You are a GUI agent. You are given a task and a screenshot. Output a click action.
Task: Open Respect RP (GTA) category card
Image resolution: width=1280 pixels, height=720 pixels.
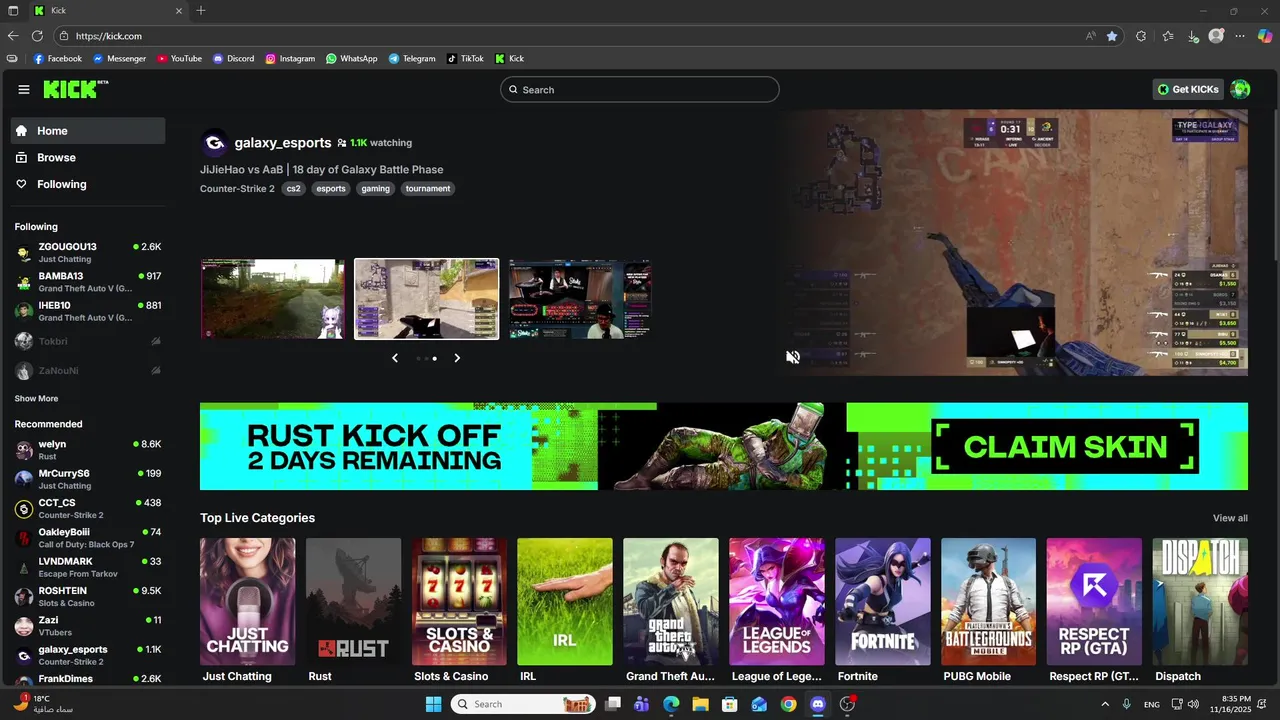(1094, 602)
